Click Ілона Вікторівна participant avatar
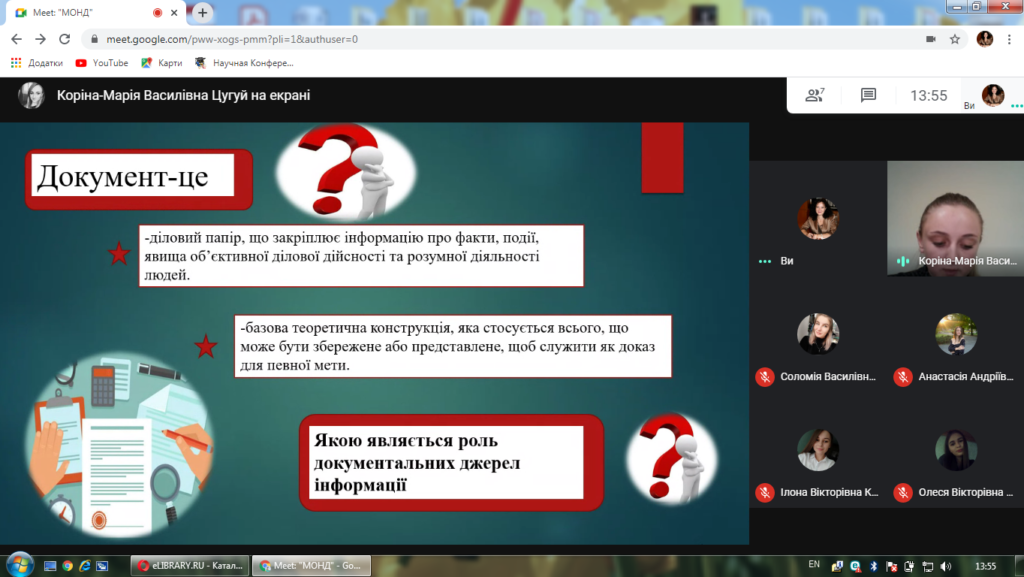 (818, 450)
